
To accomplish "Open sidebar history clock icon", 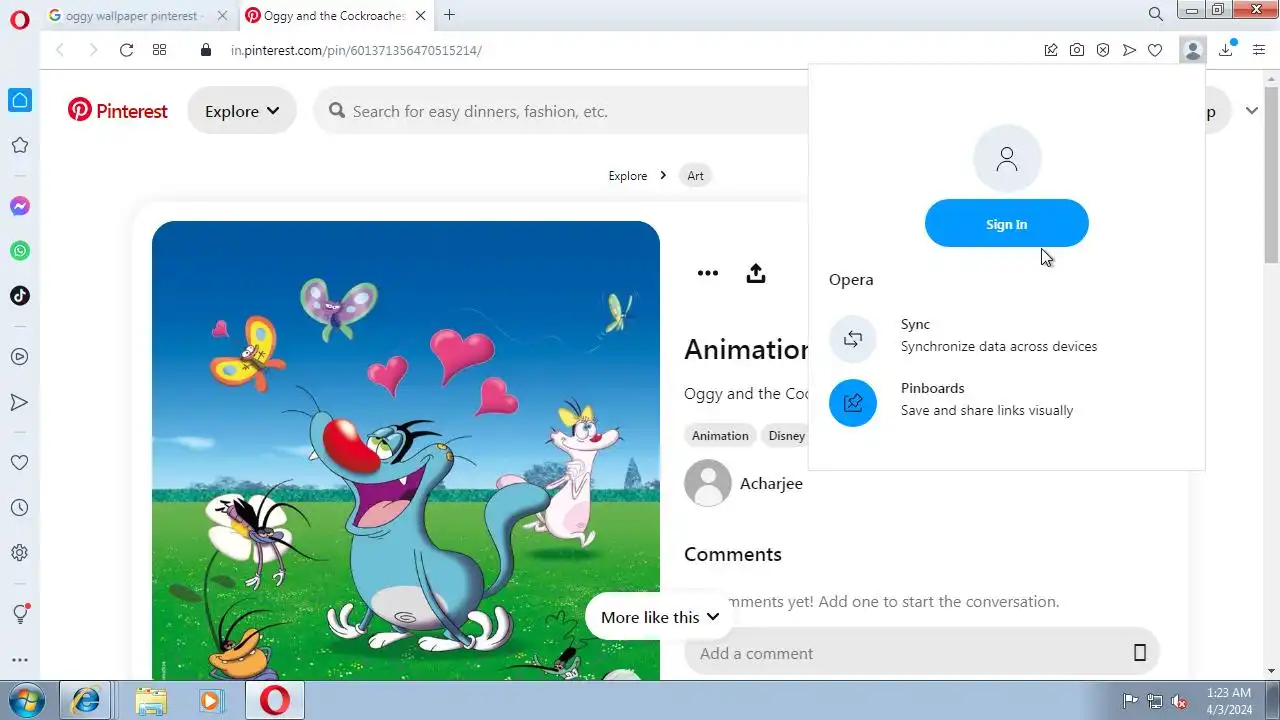I will click(x=19, y=508).
